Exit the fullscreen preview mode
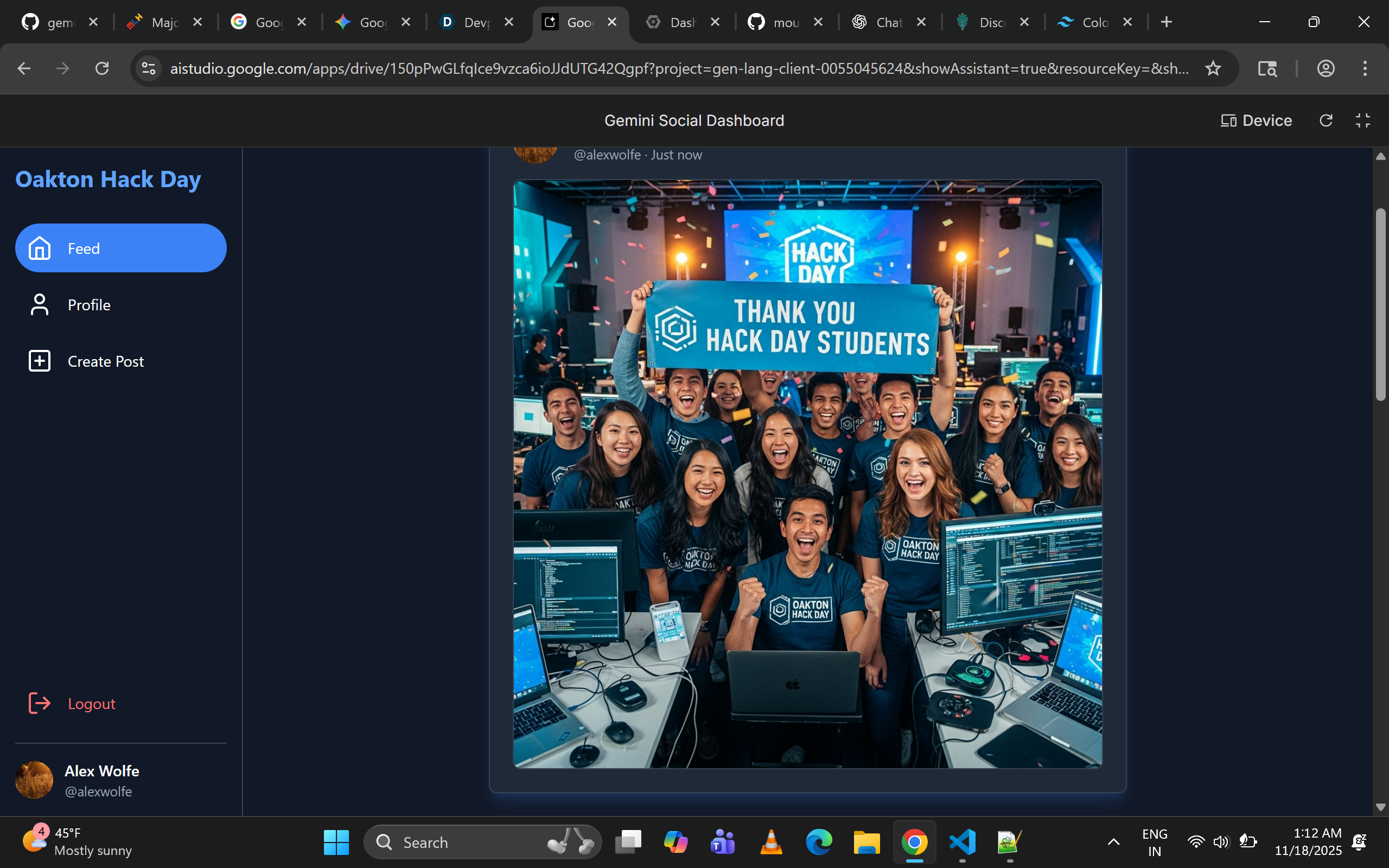Viewport: 1389px width, 868px height. pos(1362,120)
